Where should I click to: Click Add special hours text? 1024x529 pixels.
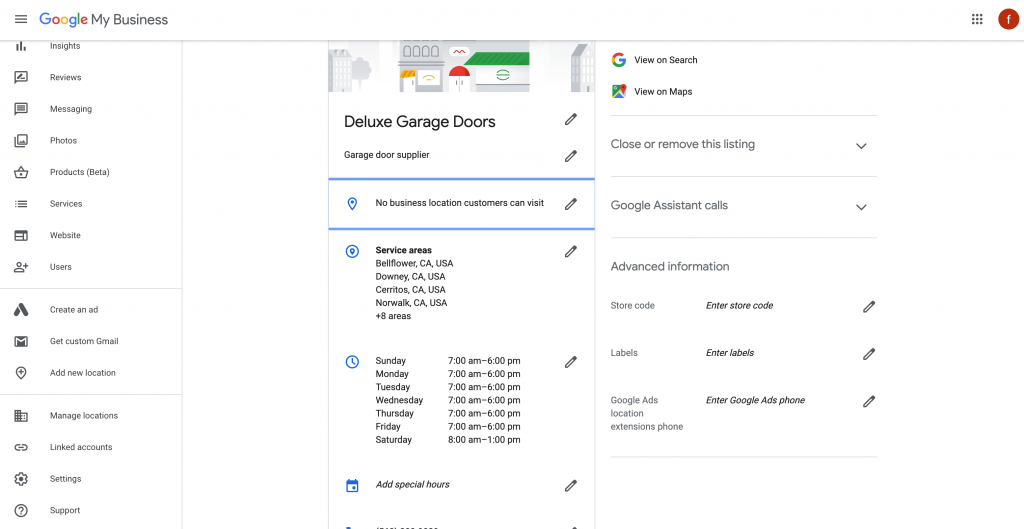[x=412, y=485]
